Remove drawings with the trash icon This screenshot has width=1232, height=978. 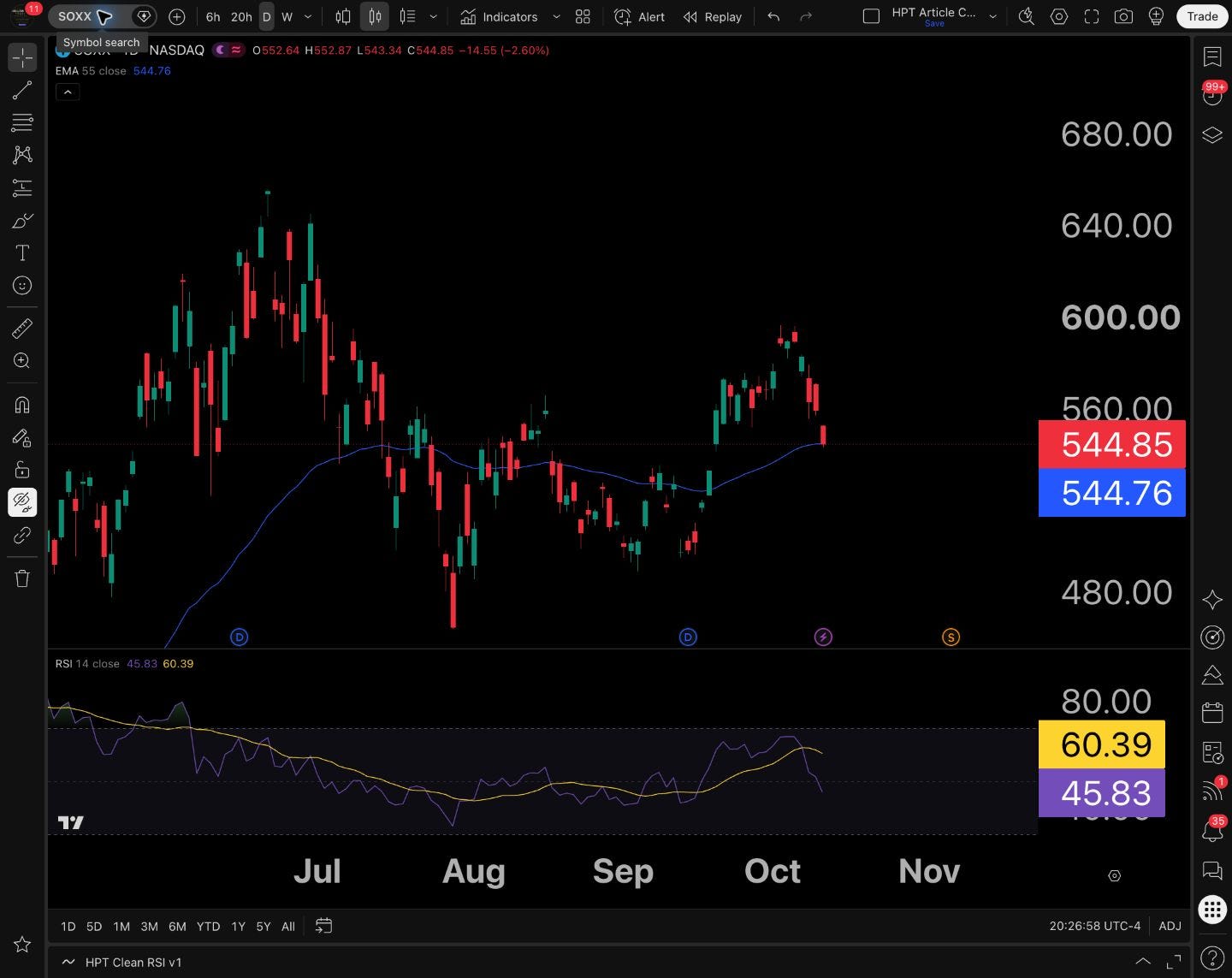[22, 578]
